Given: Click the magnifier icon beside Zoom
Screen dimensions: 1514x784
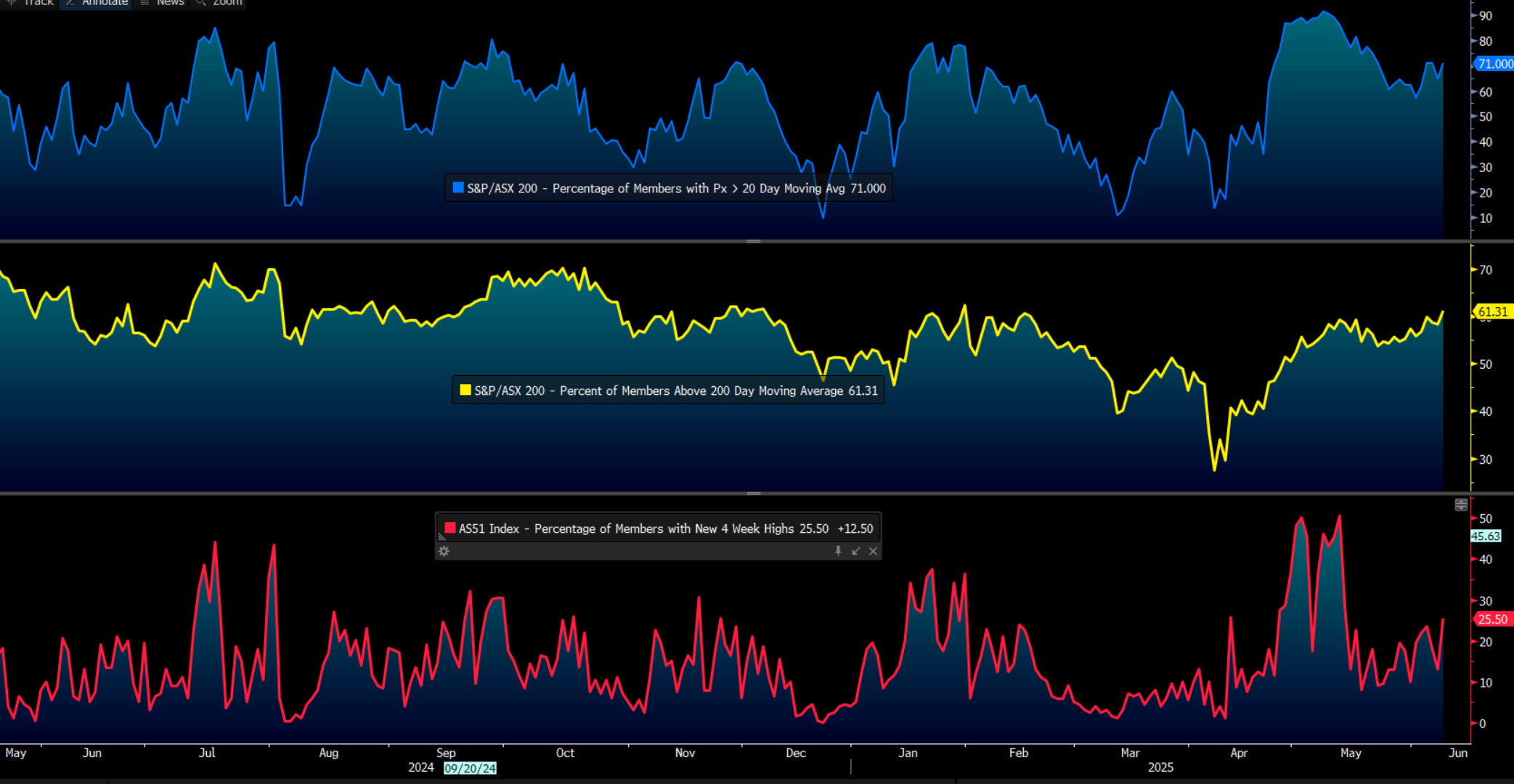Looking at the screenshot, I should (200, 3).
